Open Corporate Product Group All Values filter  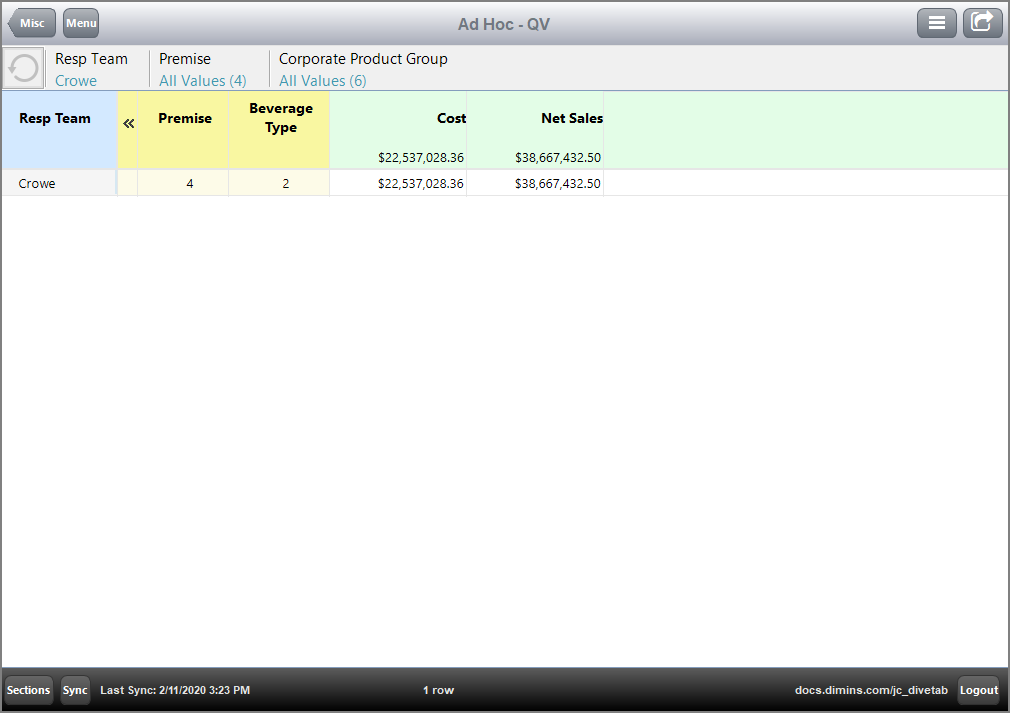(322, 81)
